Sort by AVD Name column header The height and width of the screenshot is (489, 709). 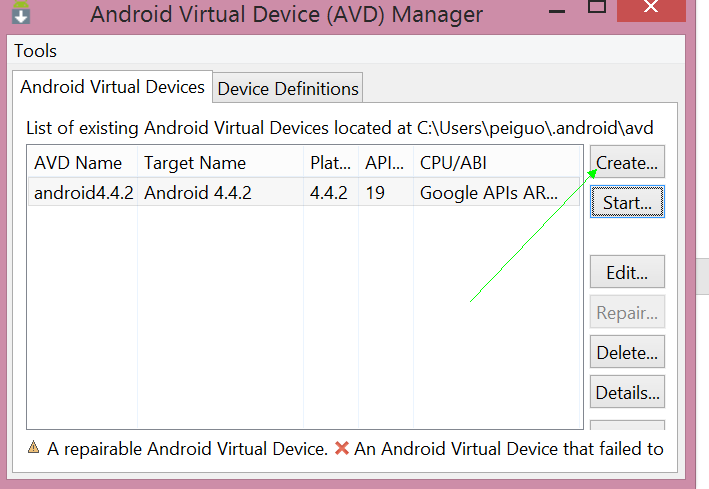coord(82,162)
